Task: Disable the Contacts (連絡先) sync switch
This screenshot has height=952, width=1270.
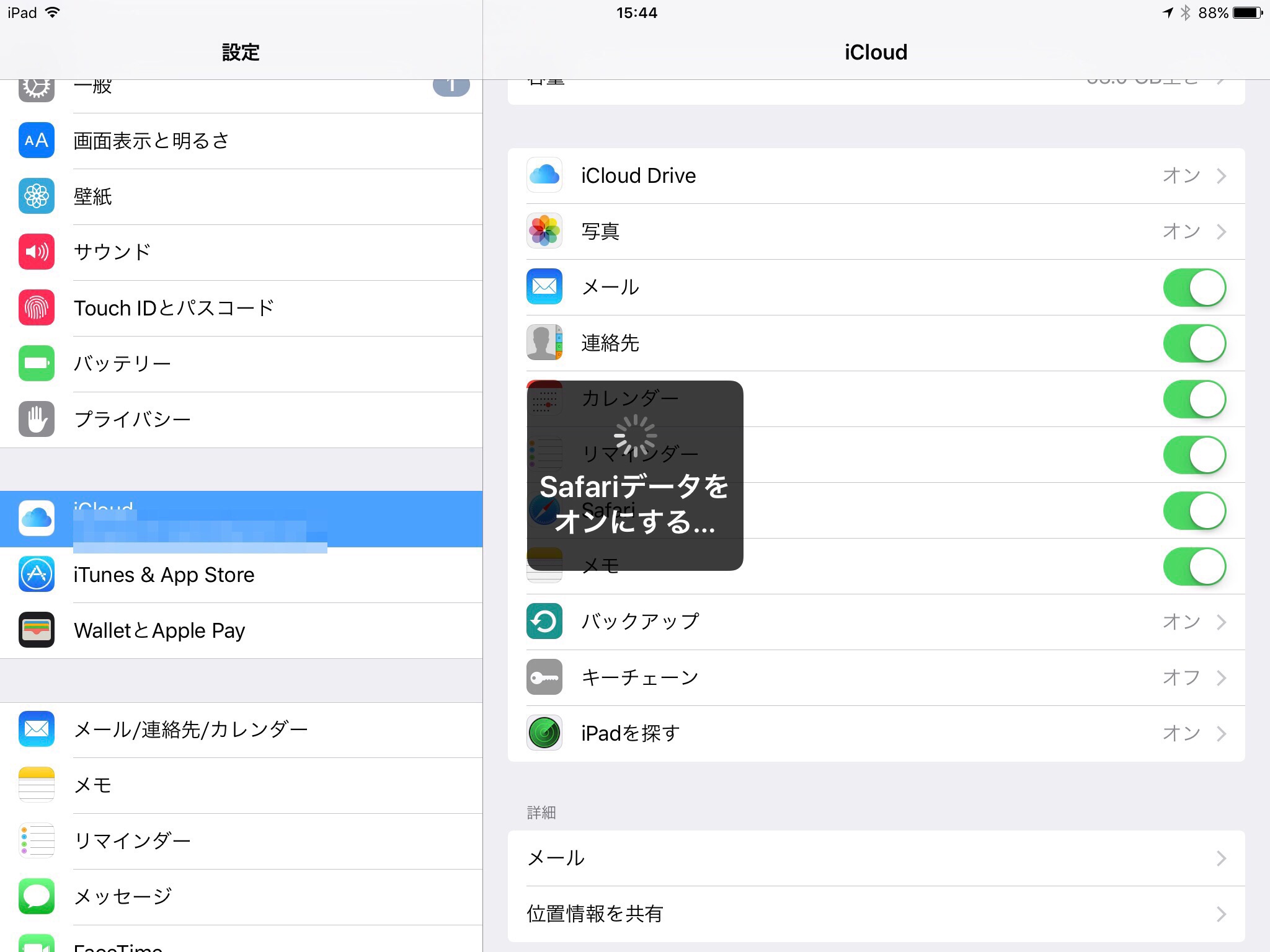Action: coord(1194,343)
